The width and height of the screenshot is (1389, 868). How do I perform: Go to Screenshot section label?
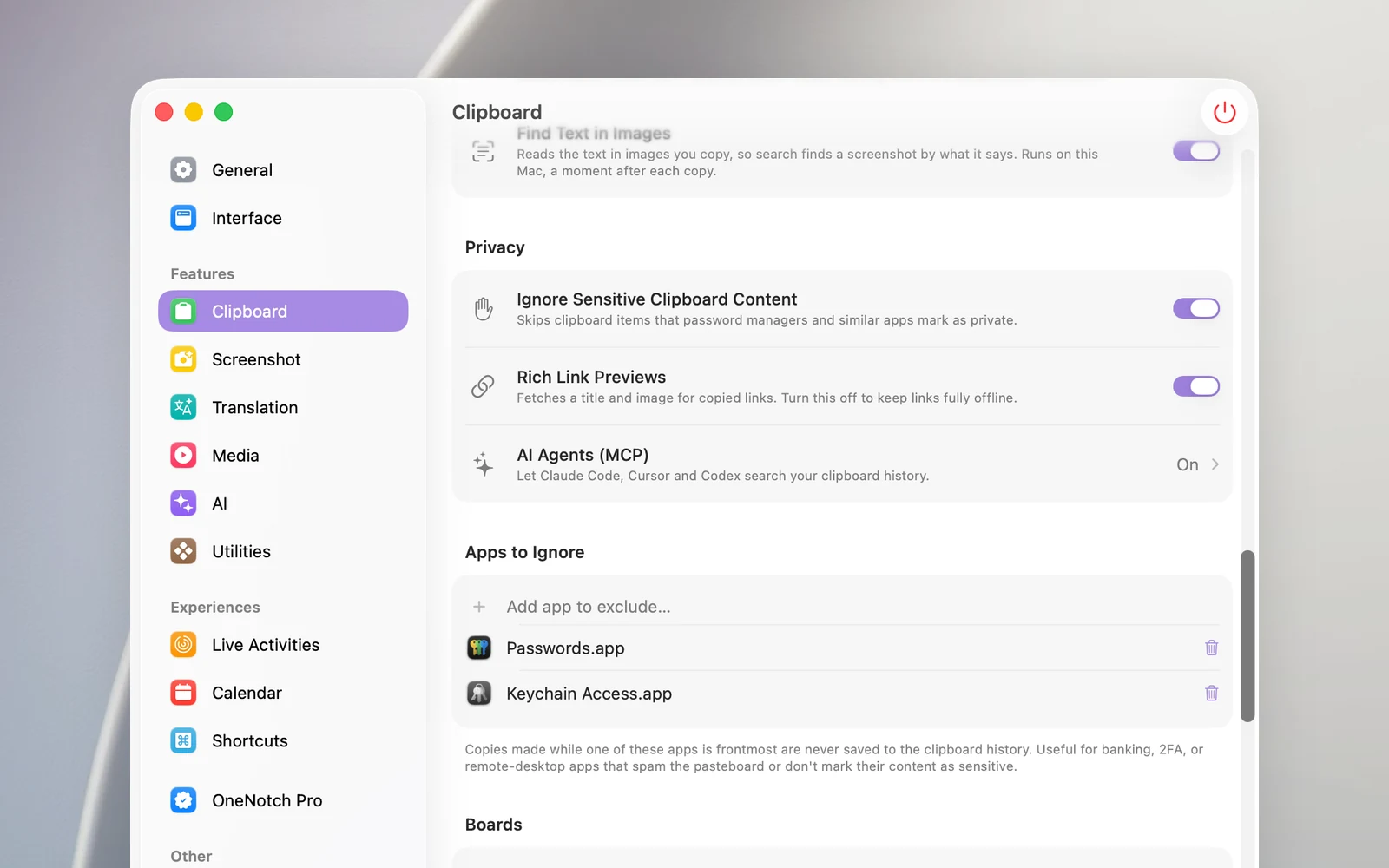pos(256,359)
